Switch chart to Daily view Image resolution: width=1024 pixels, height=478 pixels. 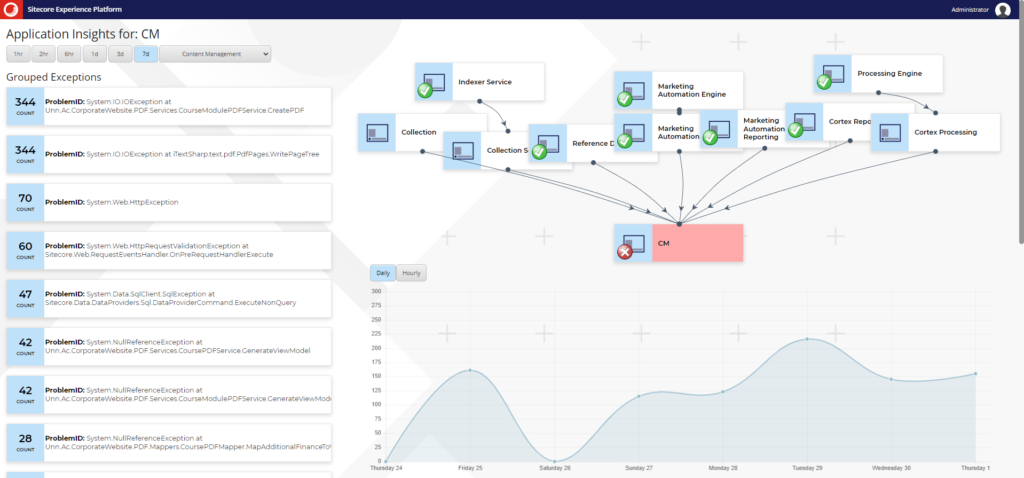coord(383,273)
